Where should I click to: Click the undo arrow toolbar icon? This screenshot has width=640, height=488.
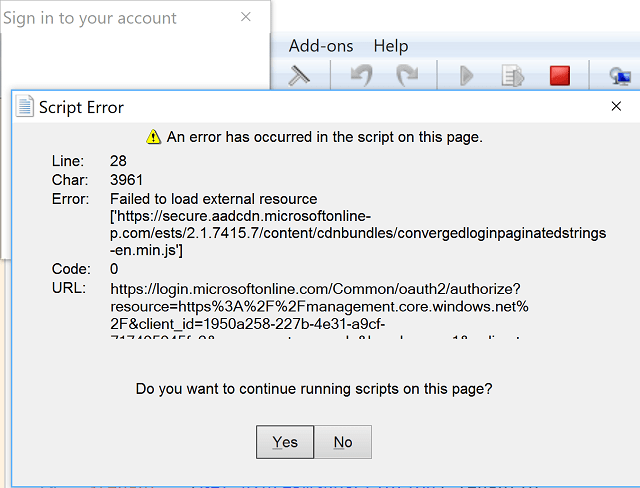(x=362, y=76)
